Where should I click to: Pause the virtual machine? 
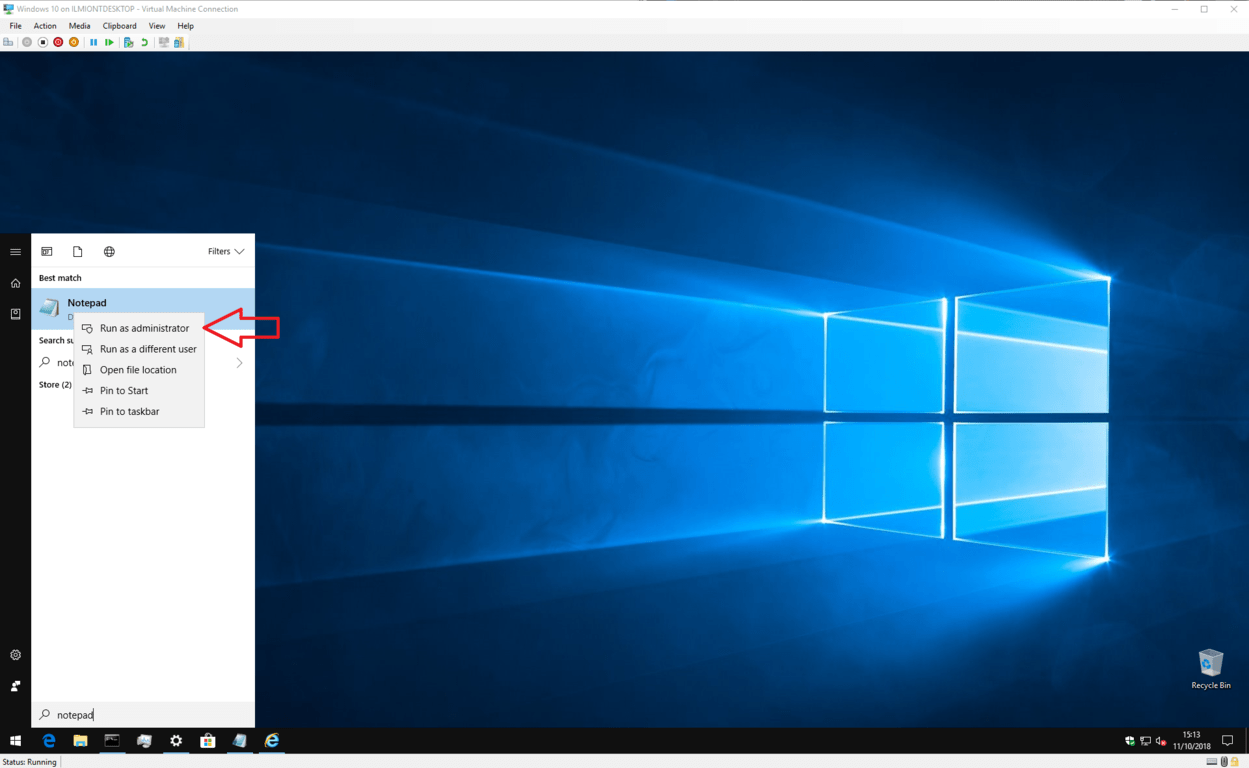tap(94, 42)
